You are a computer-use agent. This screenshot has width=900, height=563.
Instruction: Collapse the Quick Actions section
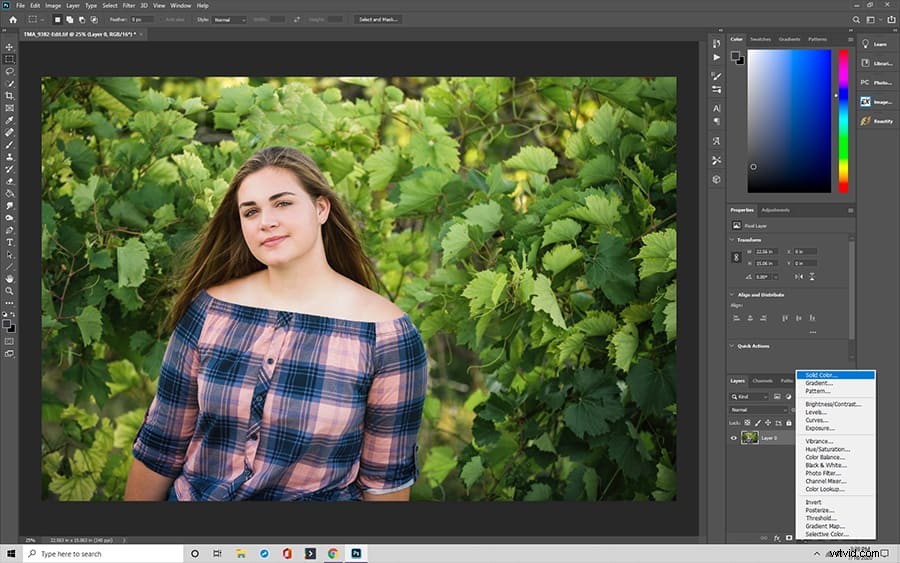732,346
